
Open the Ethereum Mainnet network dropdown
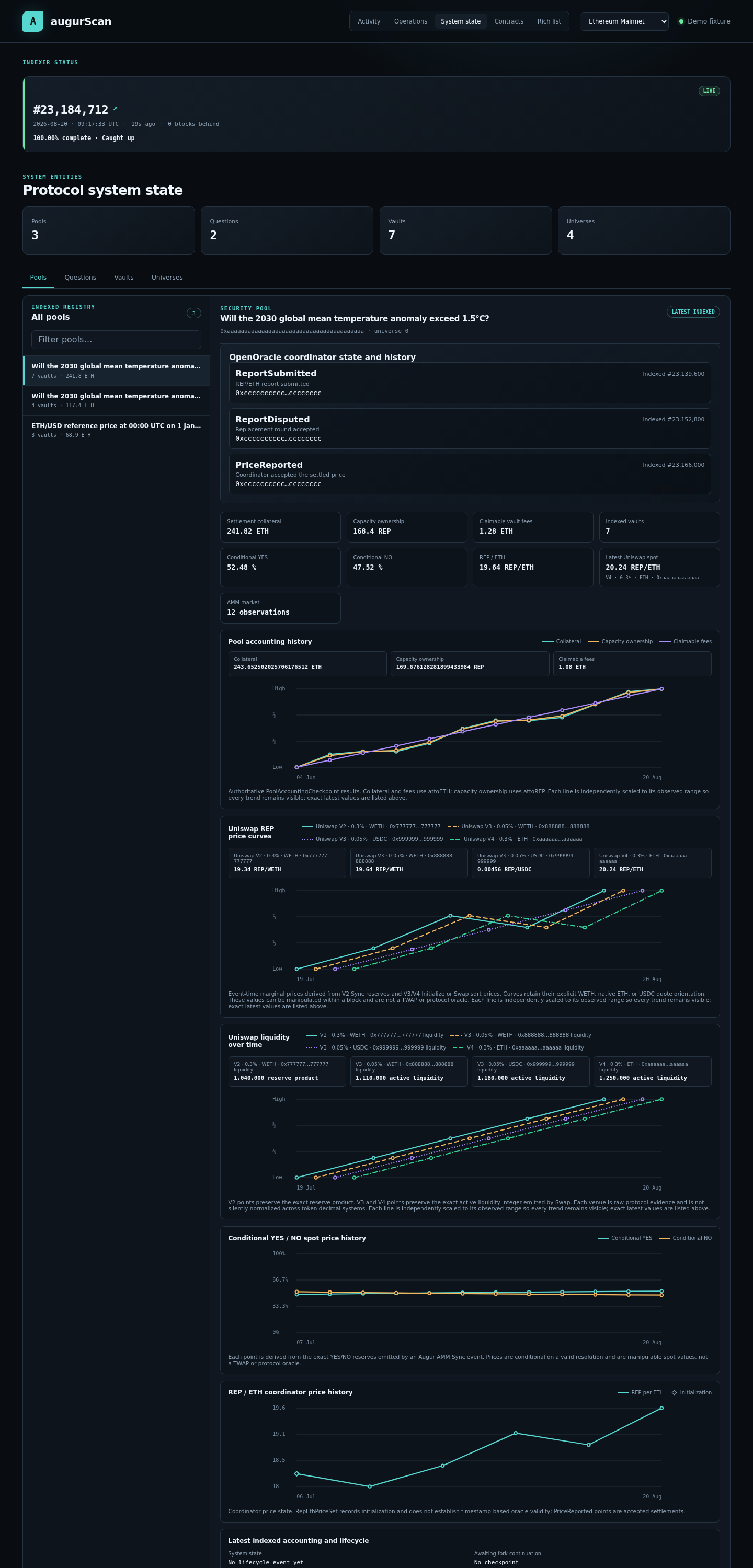pos(624,21)
